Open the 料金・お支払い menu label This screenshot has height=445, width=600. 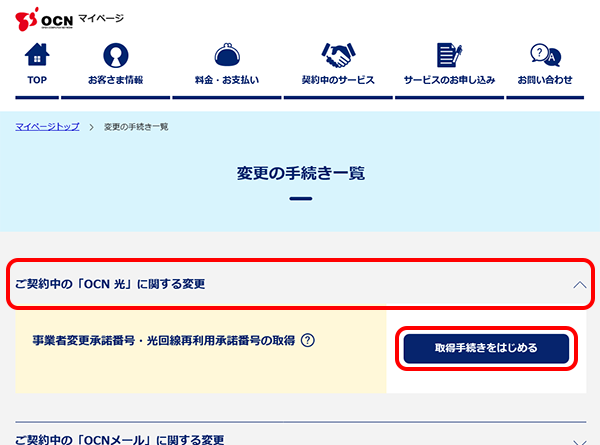pos(227,80)
